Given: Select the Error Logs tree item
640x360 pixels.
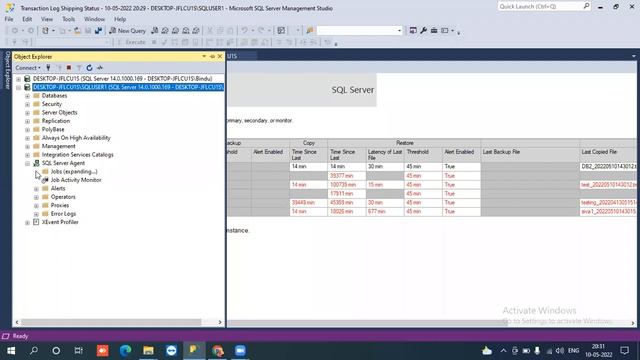Looking at the screenshot, I should (x=63, y=214).
